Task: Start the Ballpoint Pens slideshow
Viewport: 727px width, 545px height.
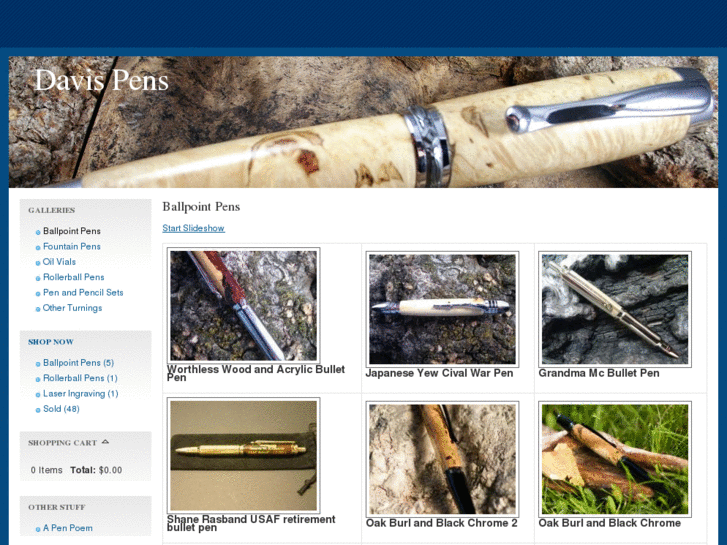Action: [x=193, y=228]
